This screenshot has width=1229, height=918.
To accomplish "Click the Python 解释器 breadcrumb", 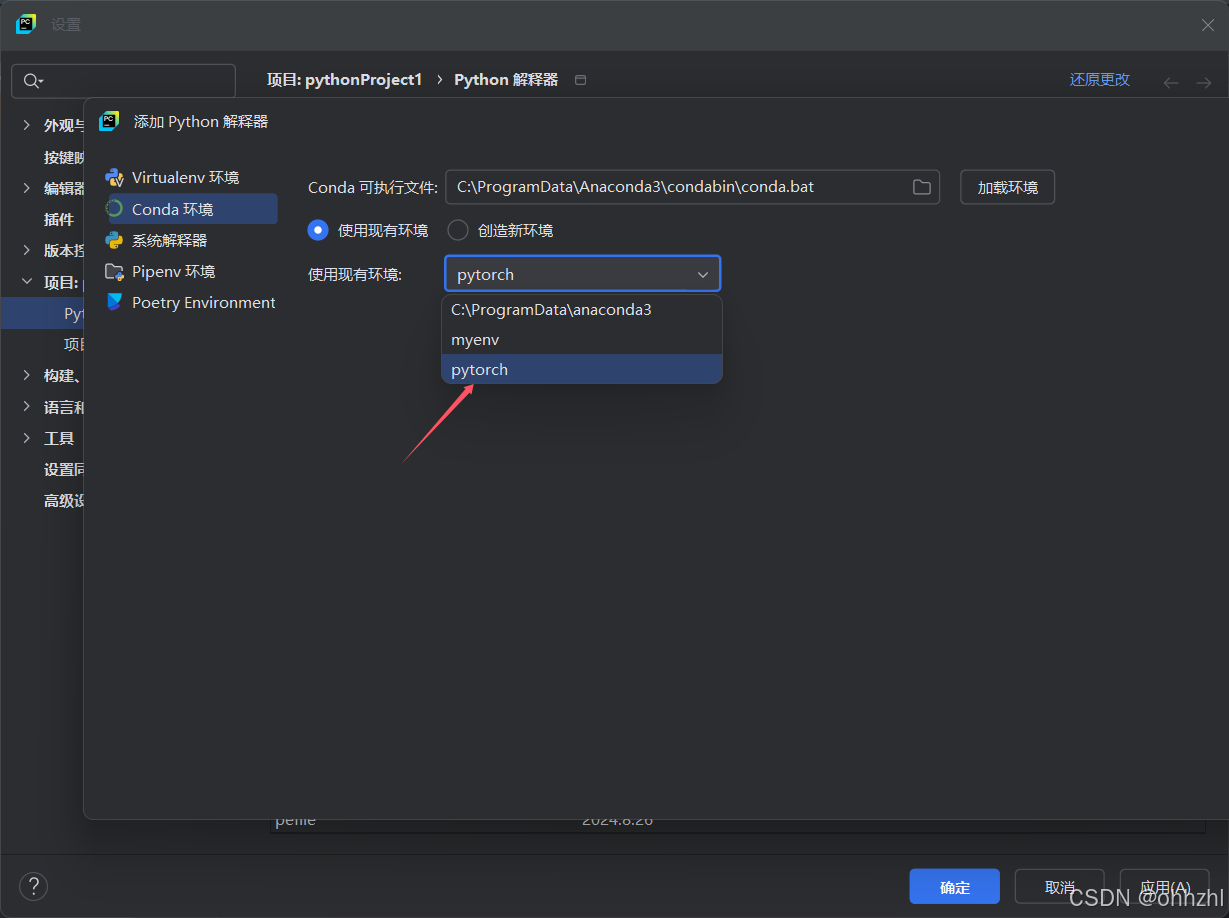I will [x=506, y=80].
